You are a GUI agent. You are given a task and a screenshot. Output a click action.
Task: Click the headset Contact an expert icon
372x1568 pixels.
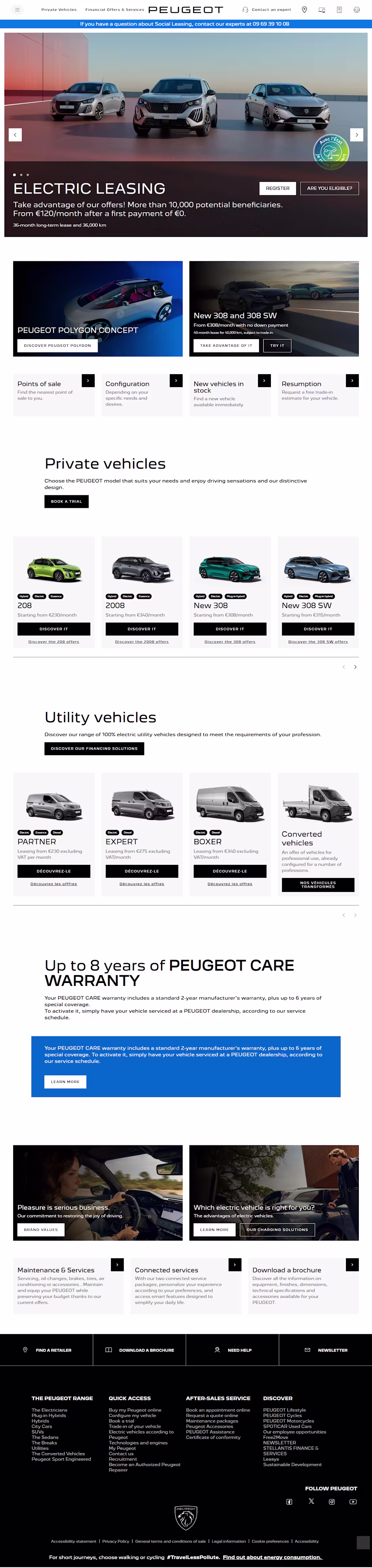(246, 10)
